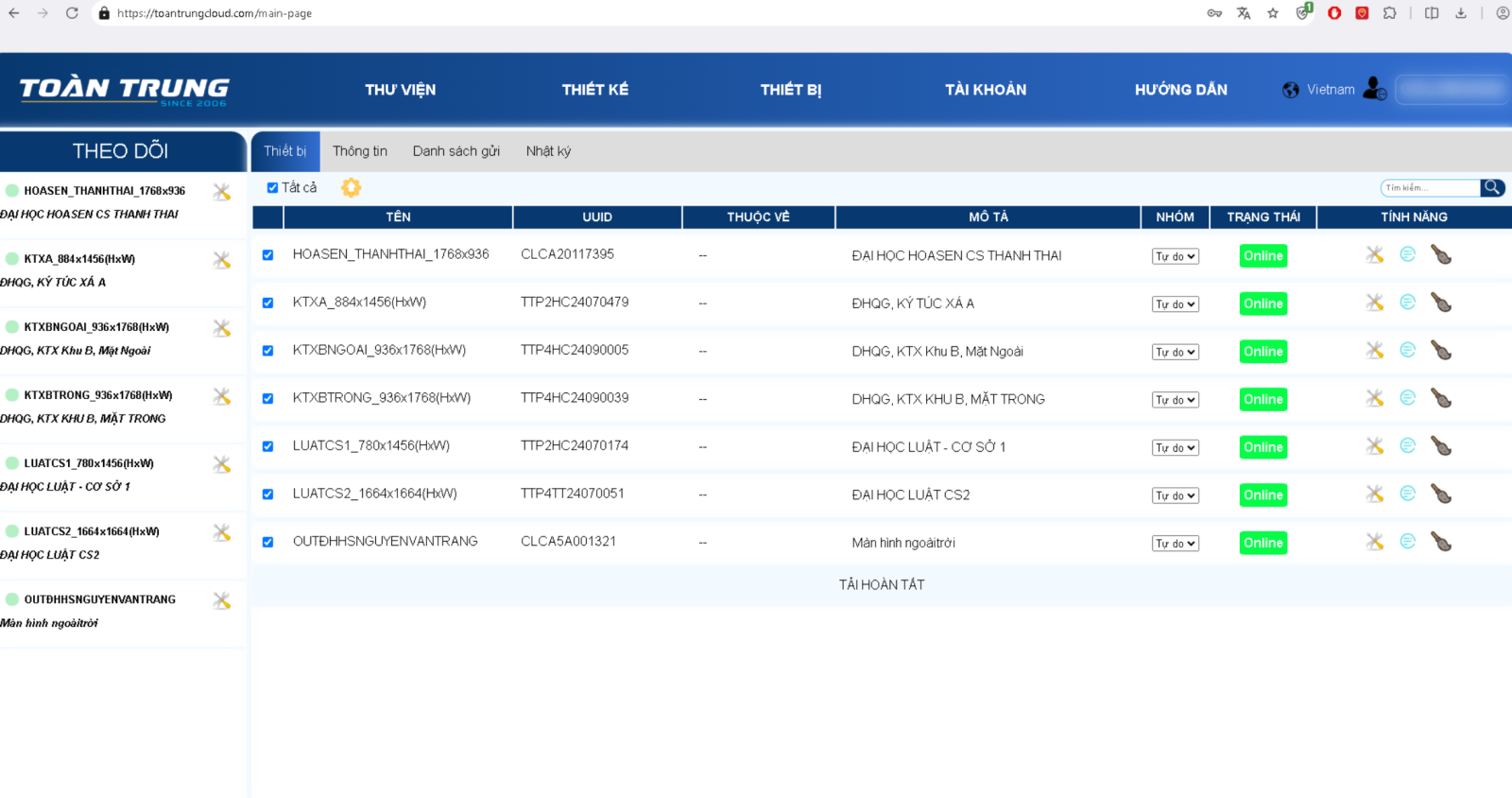
Task: Open the group dropdown for OUTĐHHSNGUYENVANTRANG
Action: point(1175,544)
